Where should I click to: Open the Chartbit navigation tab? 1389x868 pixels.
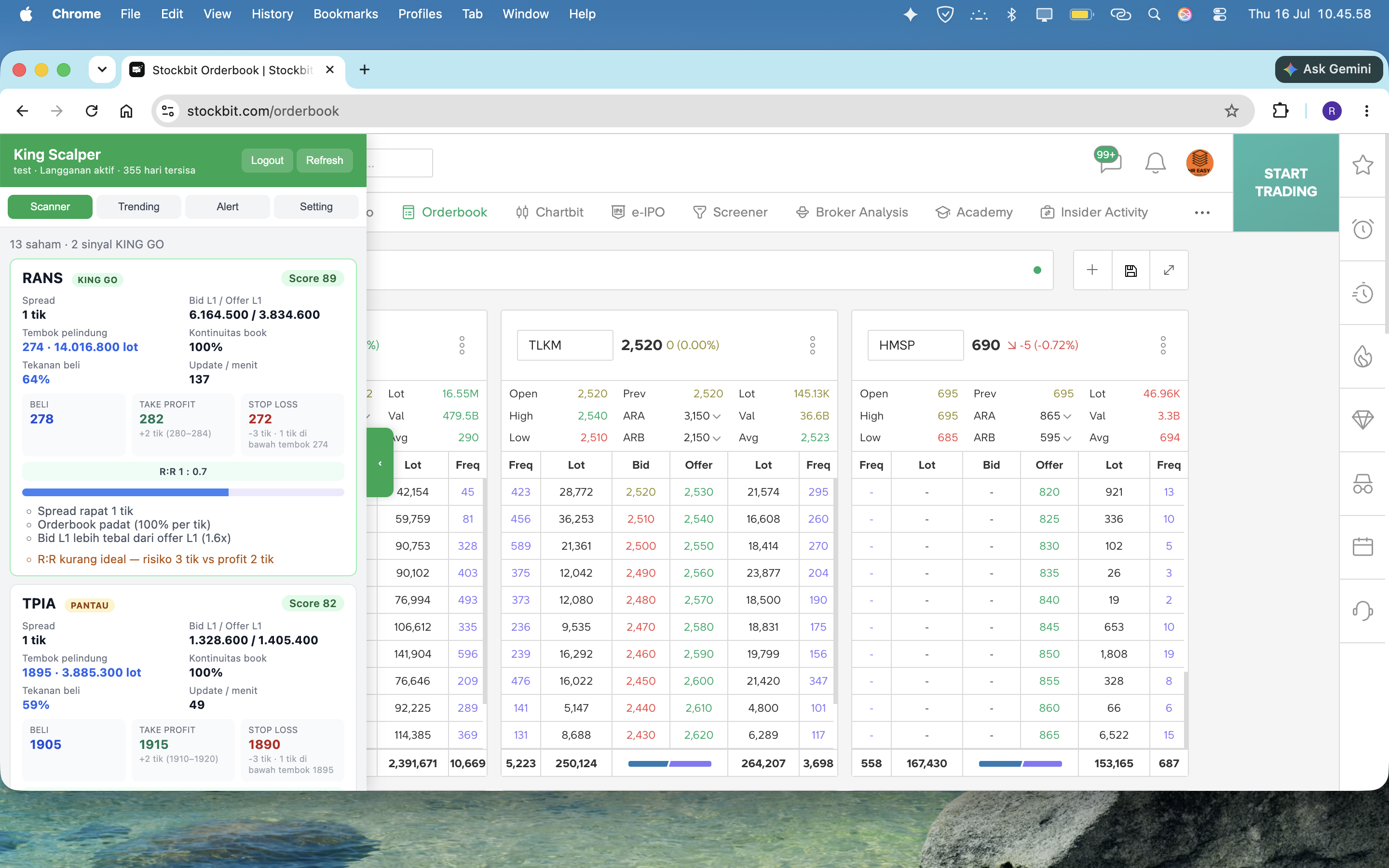click(549, 212)
